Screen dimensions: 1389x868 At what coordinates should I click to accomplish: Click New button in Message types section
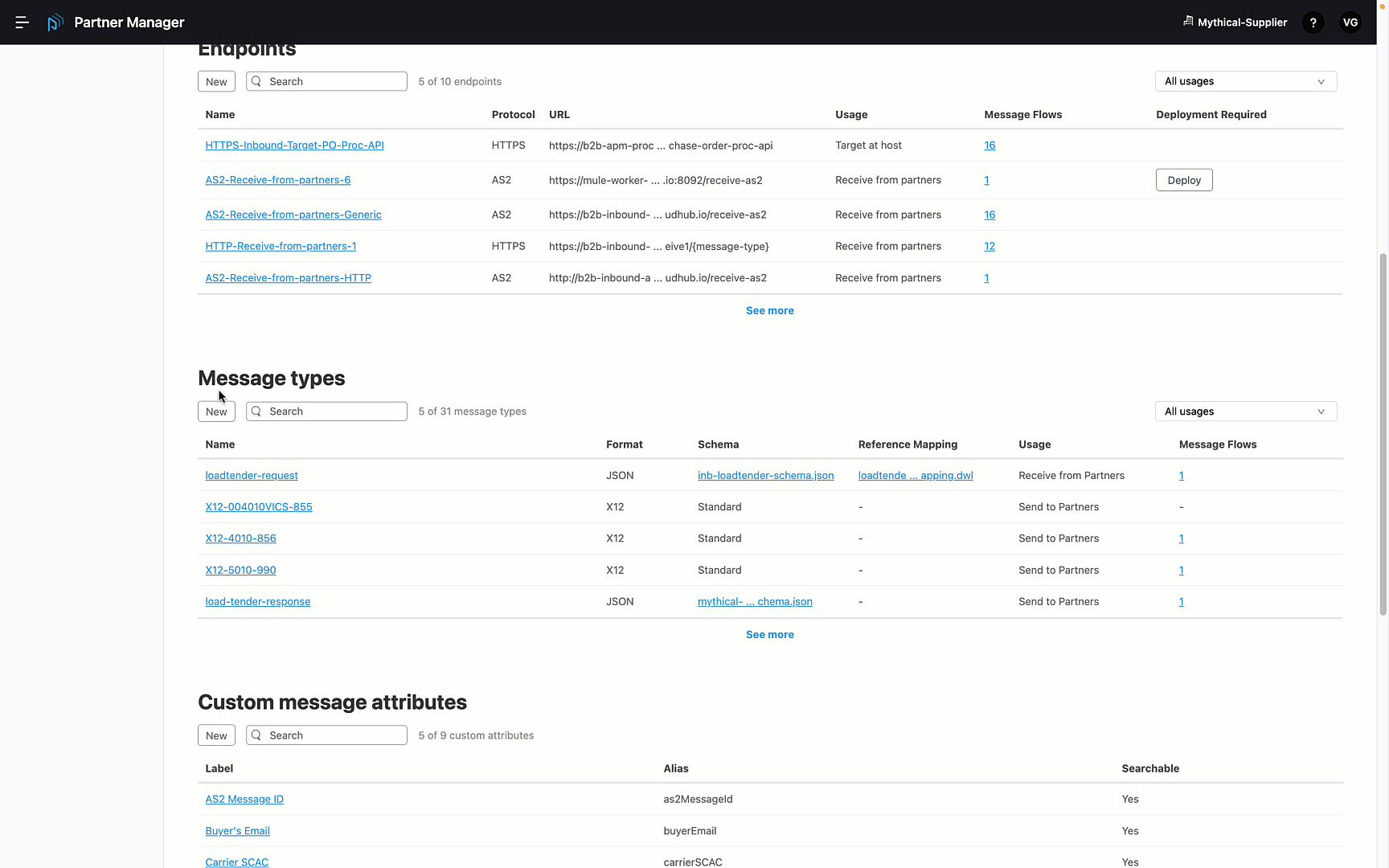[x=216, y=411]
